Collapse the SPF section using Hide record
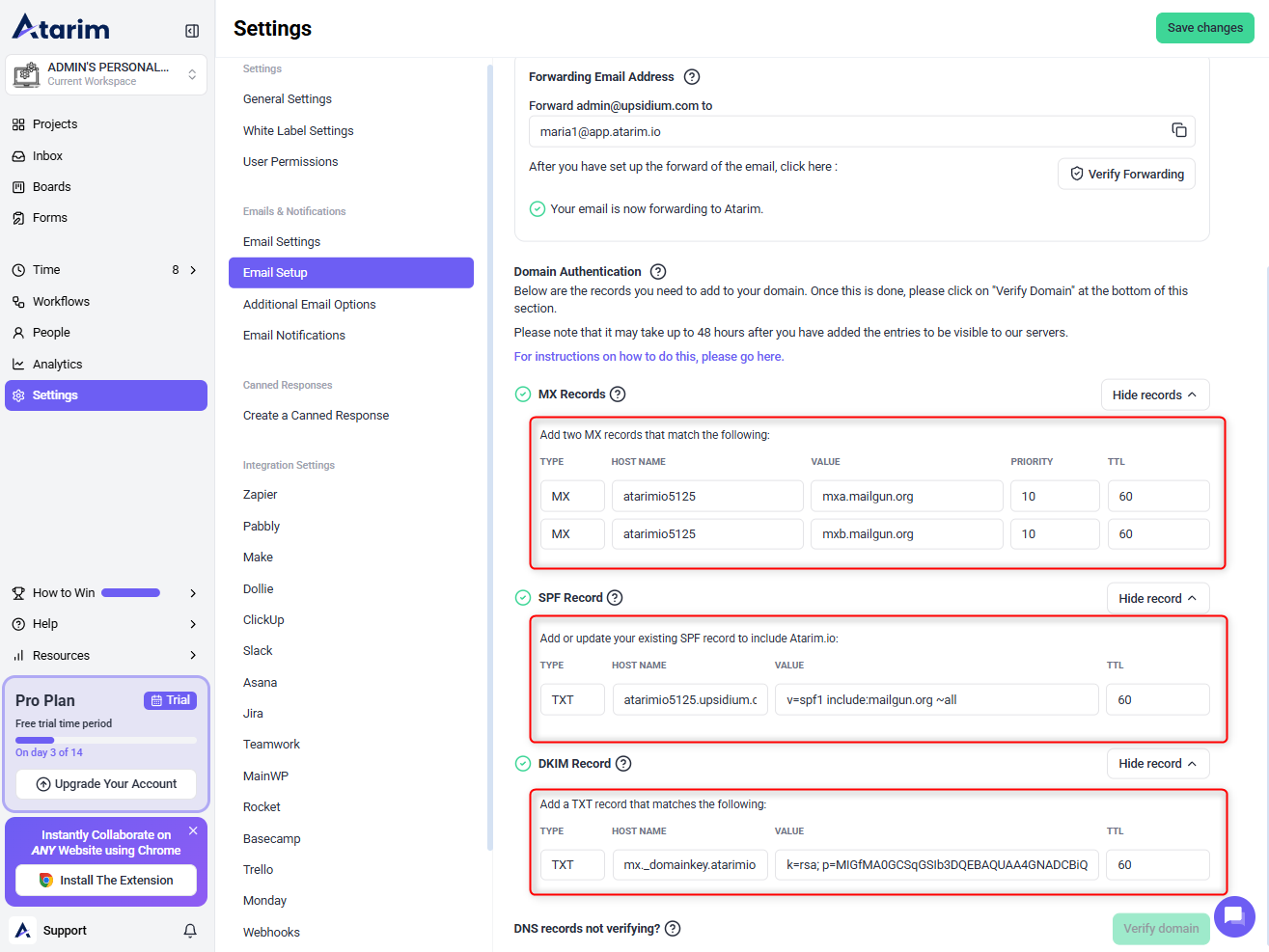The image size is (1269, 952). (1157, 598)
